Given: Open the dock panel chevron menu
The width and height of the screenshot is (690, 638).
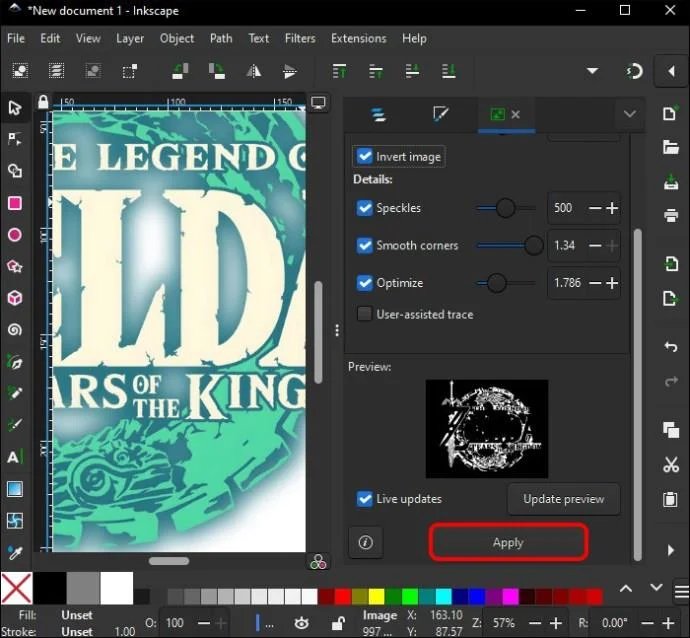Looking at the screenshot, I should coord(630,114).
